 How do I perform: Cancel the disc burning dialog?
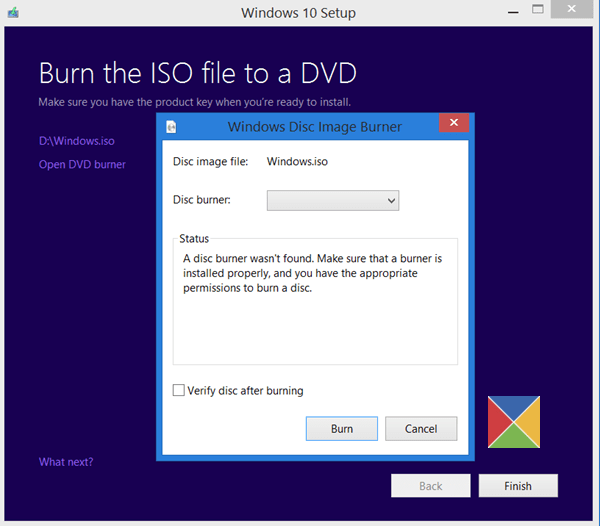tap(421, 428)
